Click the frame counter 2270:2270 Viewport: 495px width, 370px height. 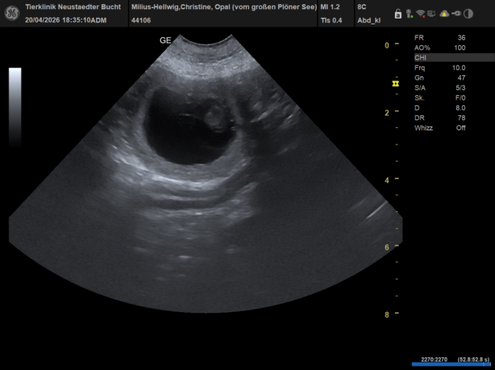click(434, 359)
